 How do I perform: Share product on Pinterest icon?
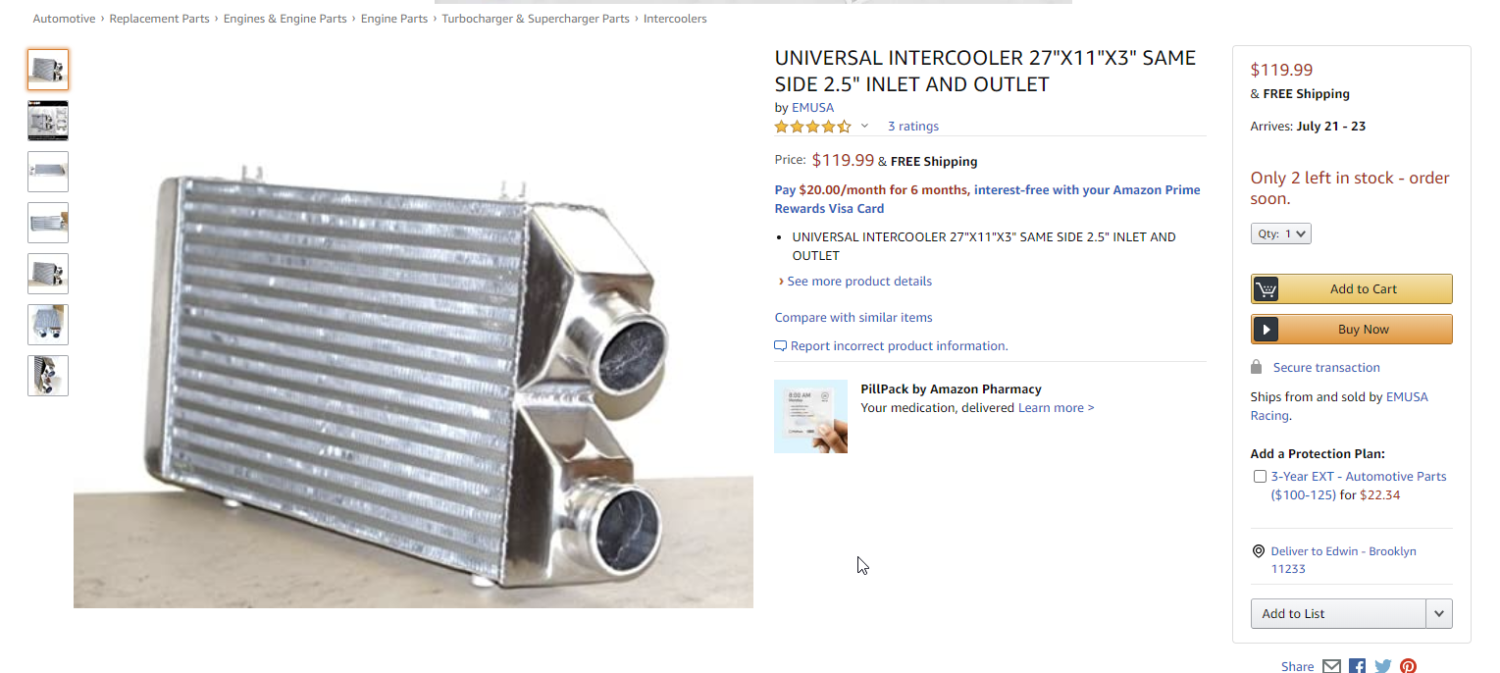(x=1408, y=666)
